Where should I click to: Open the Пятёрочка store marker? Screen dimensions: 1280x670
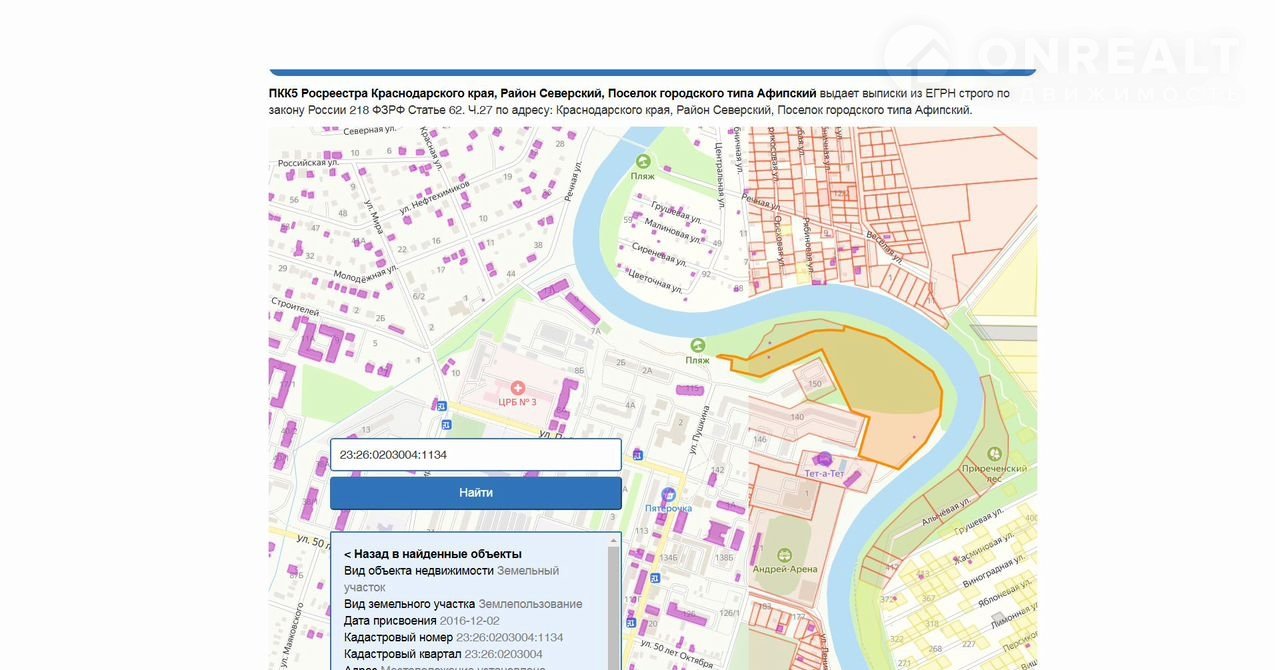(x=668, y=494)
